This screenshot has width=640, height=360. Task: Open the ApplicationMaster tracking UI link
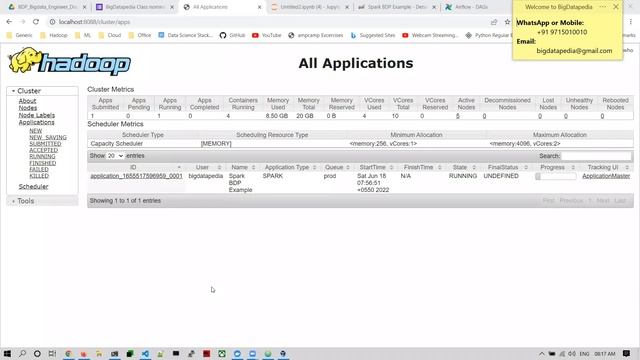coord(606,176)
